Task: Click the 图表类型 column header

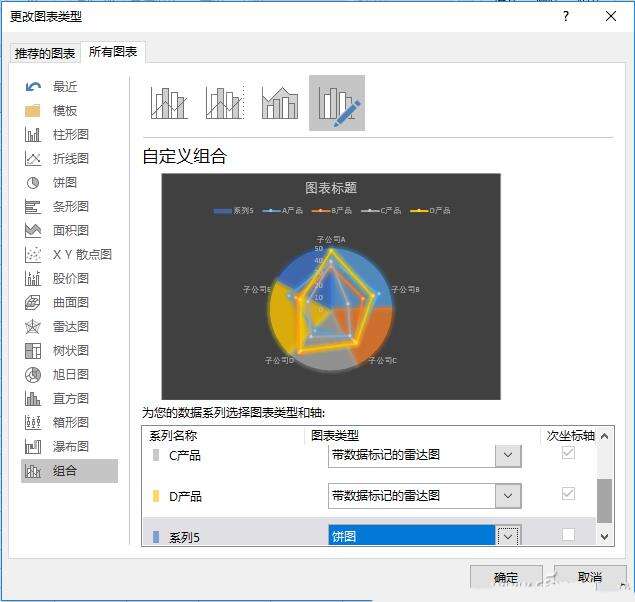Action: click(335, 436)
